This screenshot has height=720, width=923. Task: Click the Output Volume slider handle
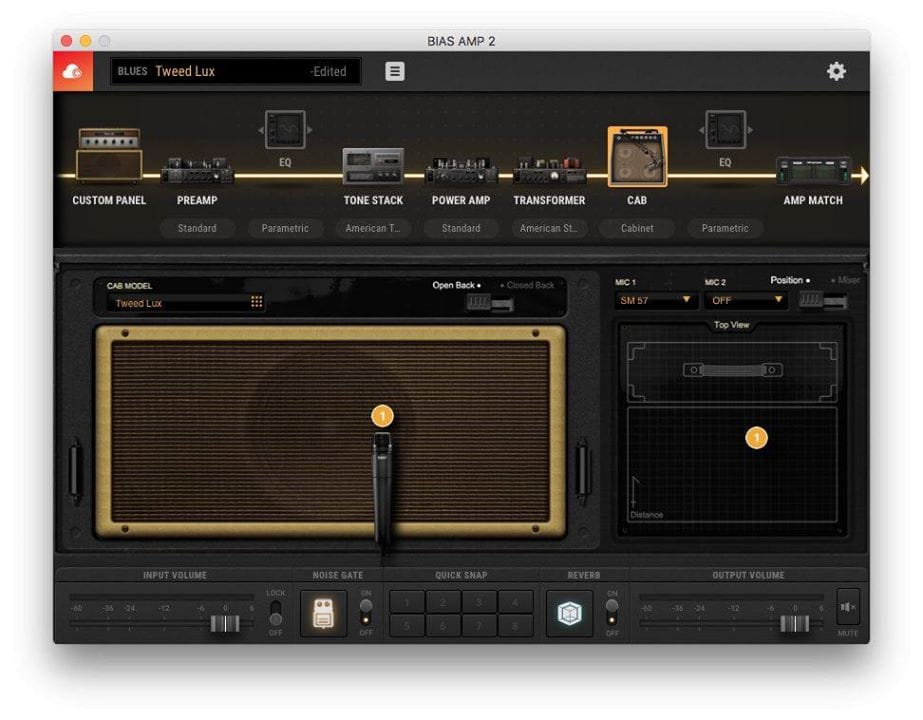(794, 623)
